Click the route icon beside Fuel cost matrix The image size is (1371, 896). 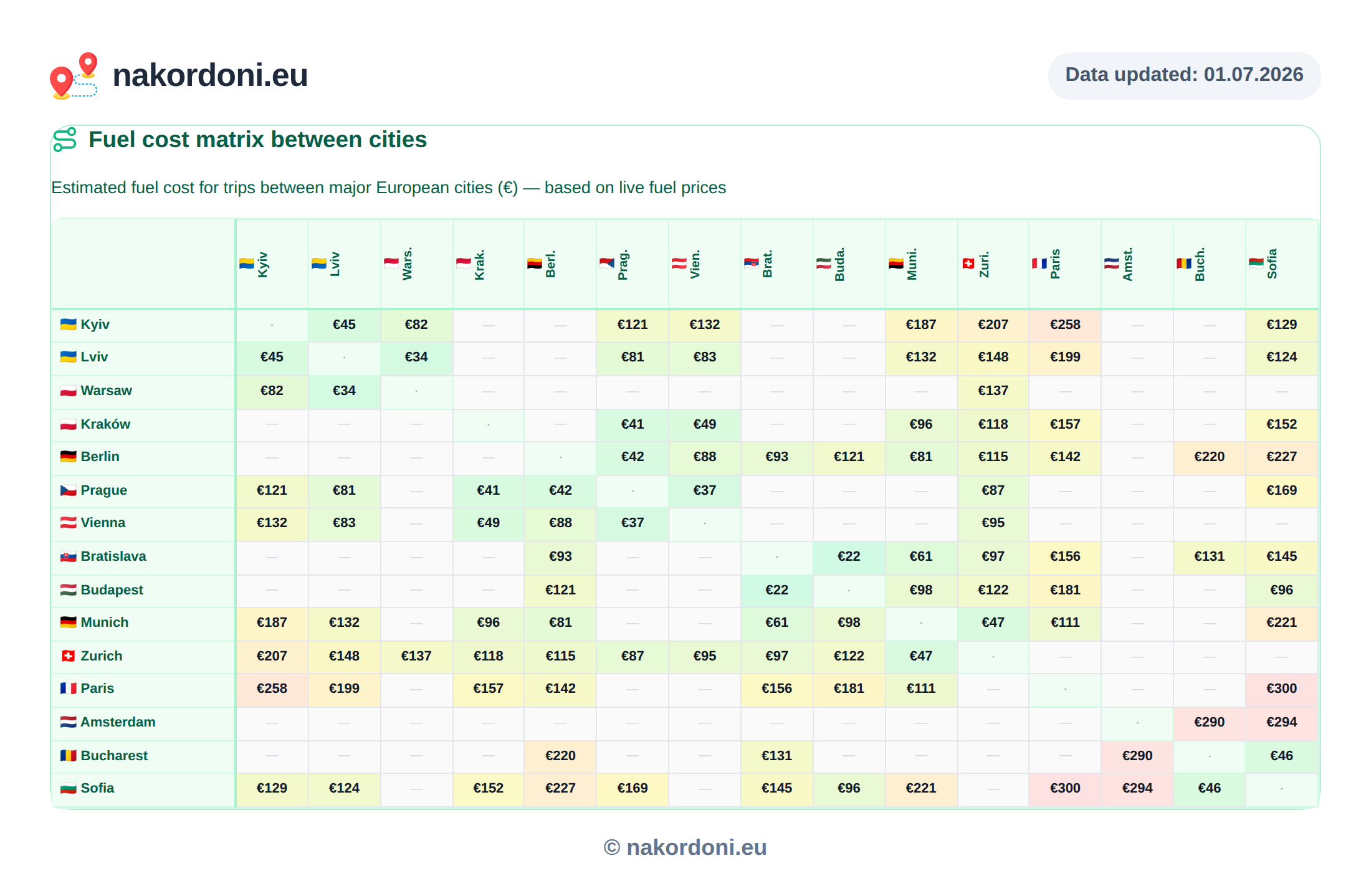[x=65, y=140]
